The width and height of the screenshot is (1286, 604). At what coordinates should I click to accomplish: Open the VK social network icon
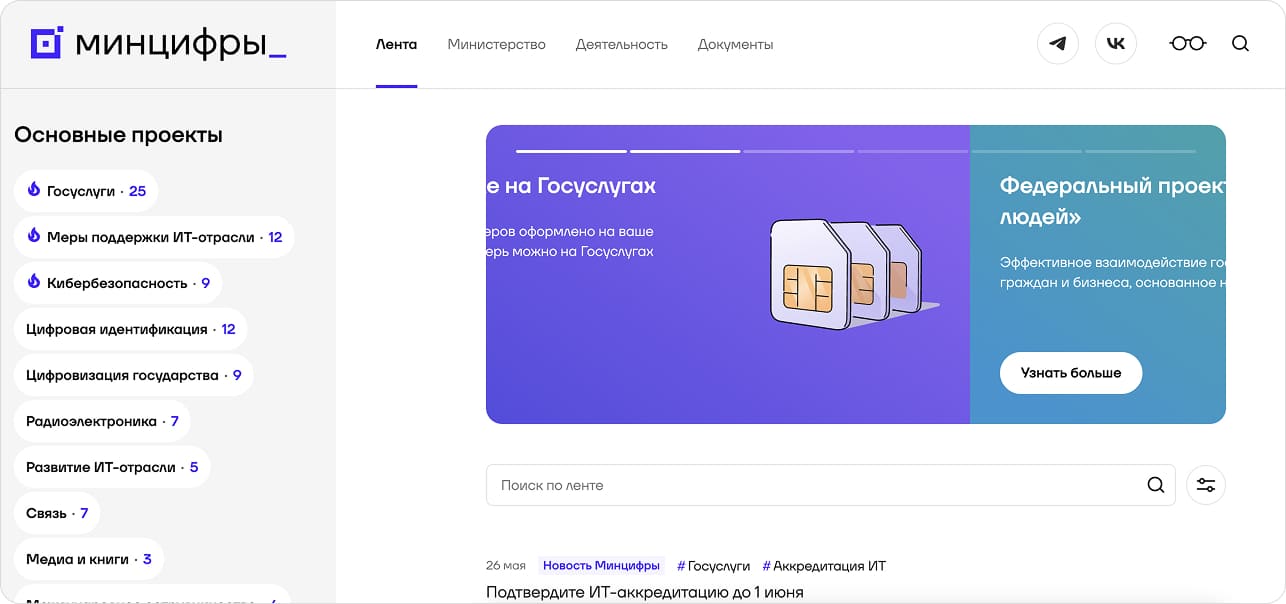pos(1116,43)
